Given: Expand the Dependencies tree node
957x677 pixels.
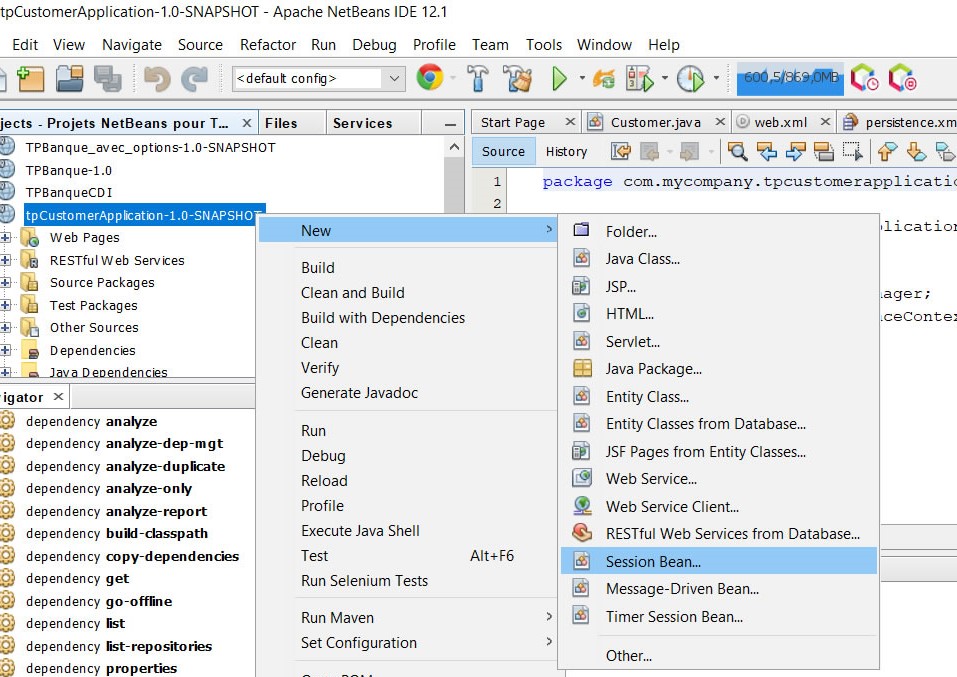Looking at the screenshot, I should pos(5,350).
